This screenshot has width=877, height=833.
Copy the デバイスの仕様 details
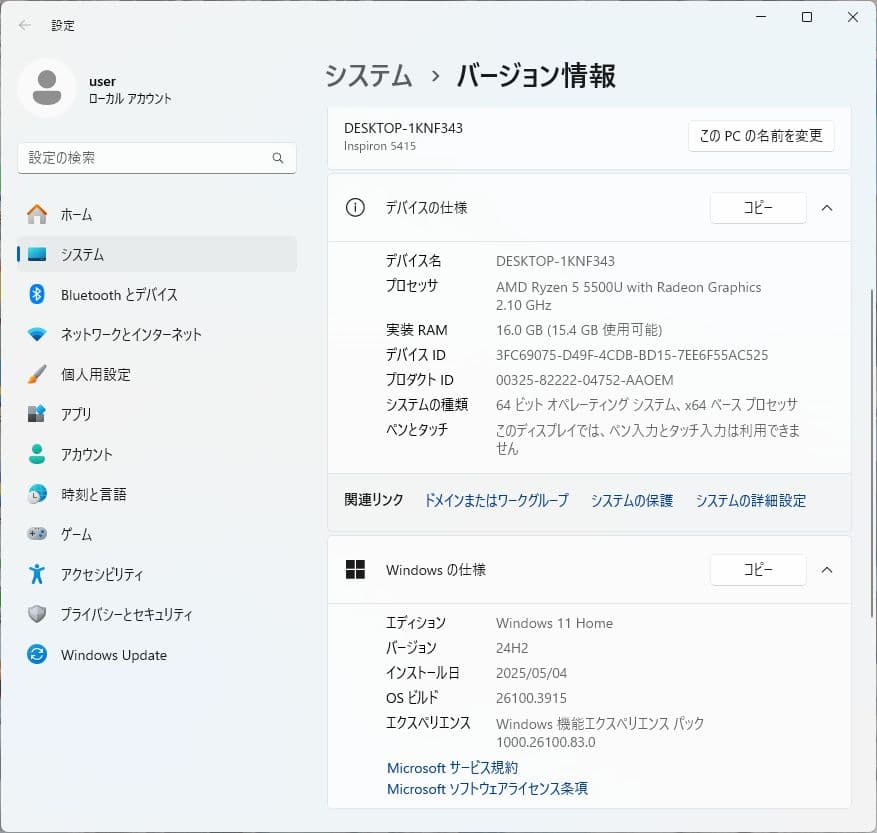click(x=758, y=208)
